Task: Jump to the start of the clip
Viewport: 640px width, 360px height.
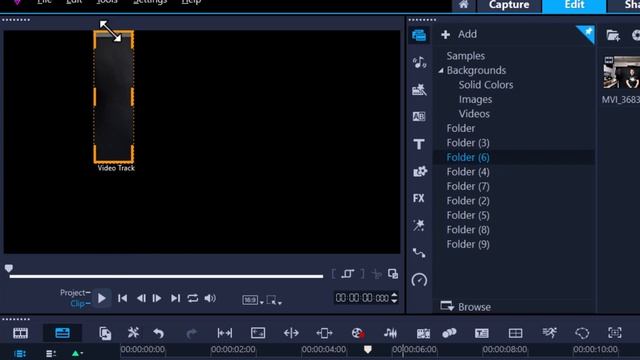Action: 122,298
